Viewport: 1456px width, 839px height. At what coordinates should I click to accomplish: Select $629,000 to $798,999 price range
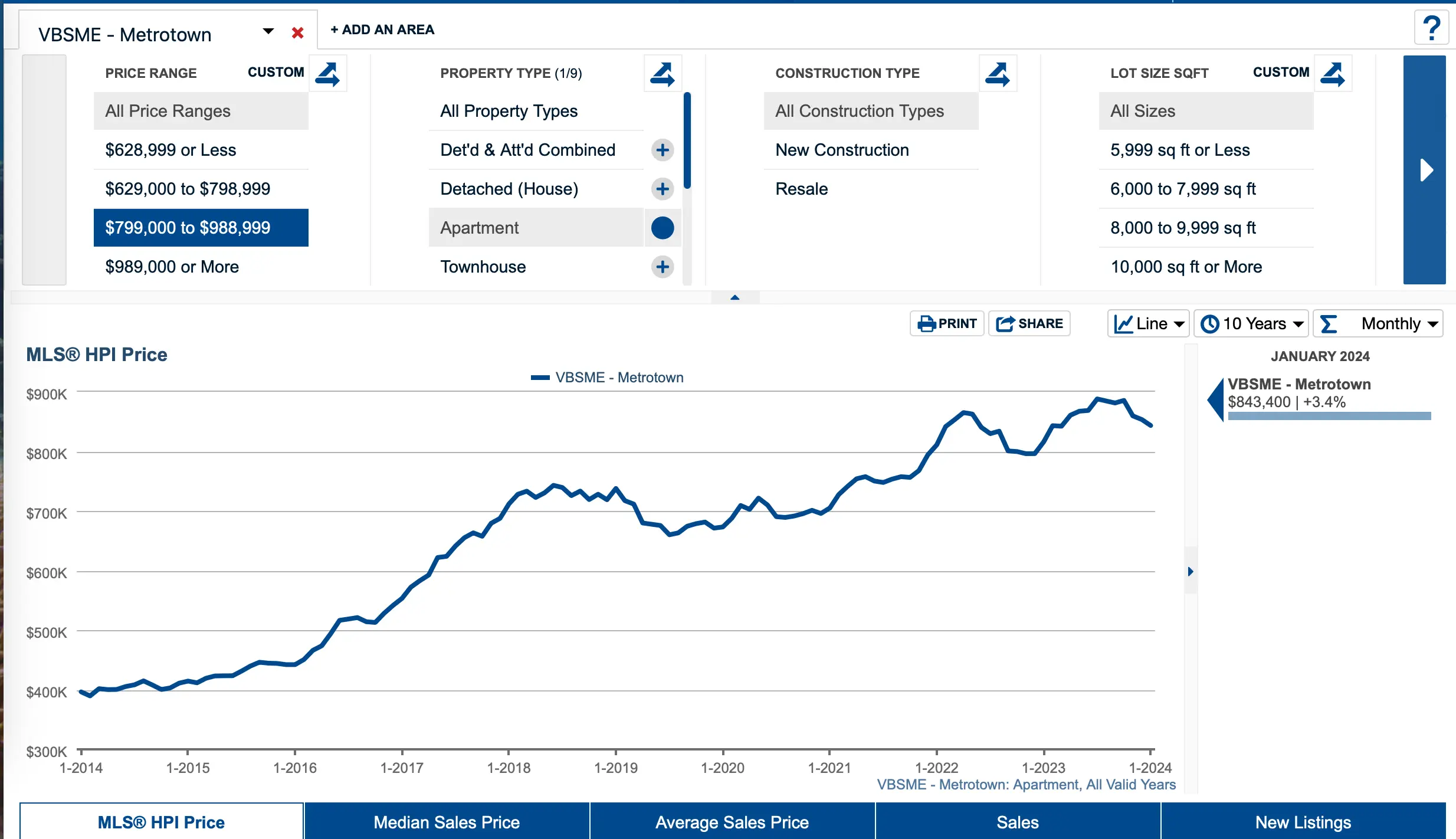[x=201, y=189]
